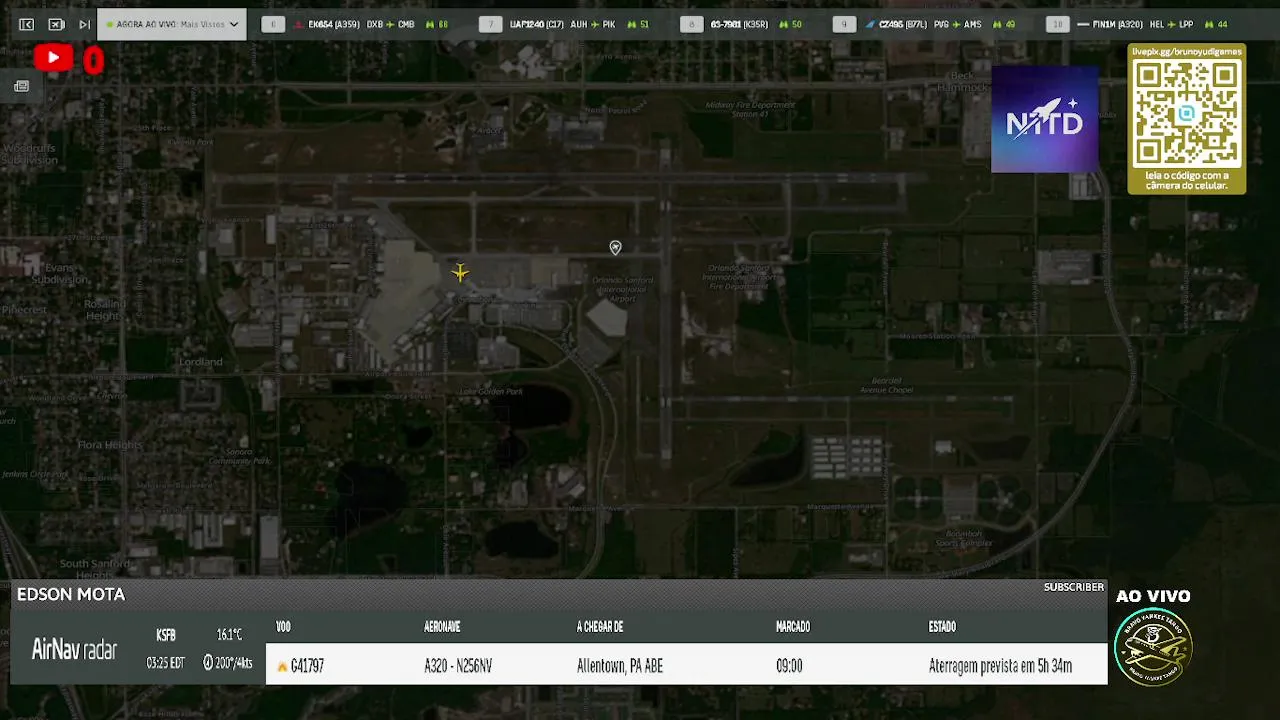Open the wind direction indicator icon
Screen dimensions: 1280x720
pyautogui.click(x=208, y=662)
